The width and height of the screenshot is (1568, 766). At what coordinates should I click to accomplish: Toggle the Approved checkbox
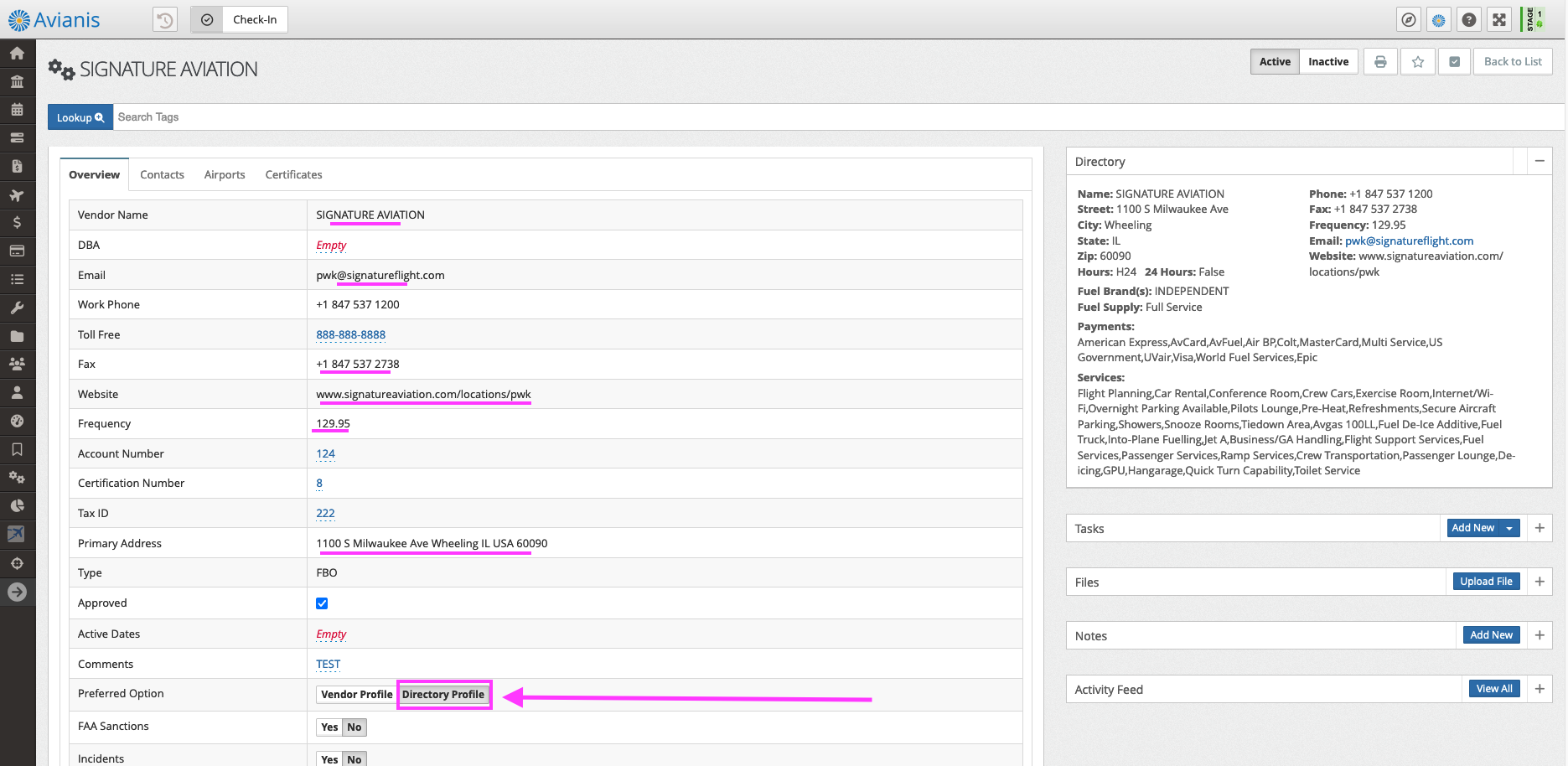(x=322, y=603)
